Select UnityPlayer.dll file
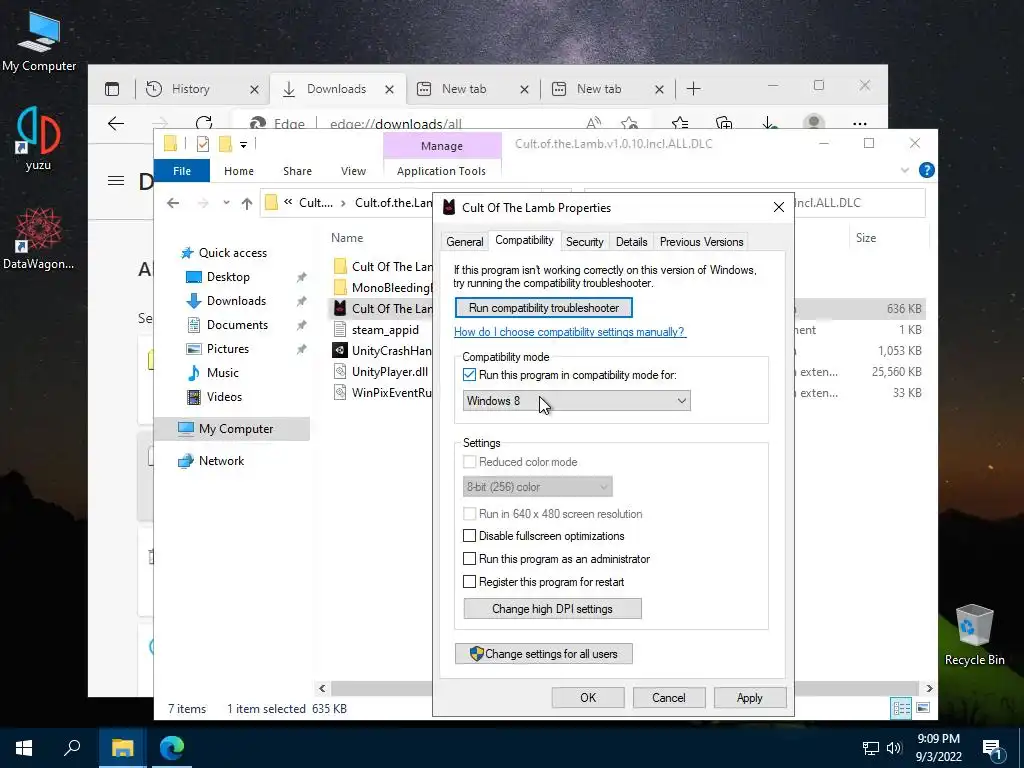Viewport: 1024px width, 768px height. 390,372
